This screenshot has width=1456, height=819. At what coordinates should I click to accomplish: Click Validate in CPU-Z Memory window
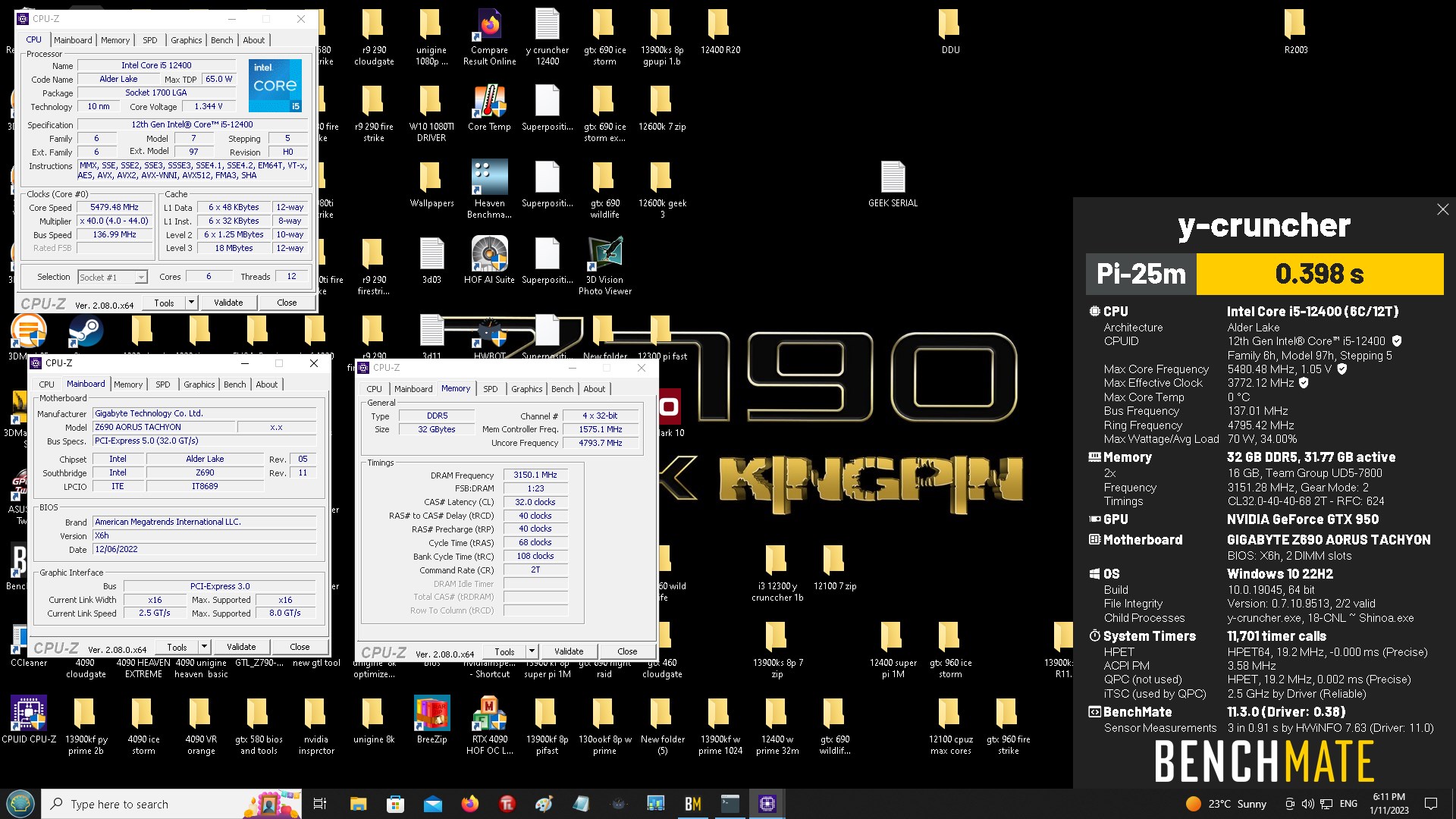[x=569, y=651]
